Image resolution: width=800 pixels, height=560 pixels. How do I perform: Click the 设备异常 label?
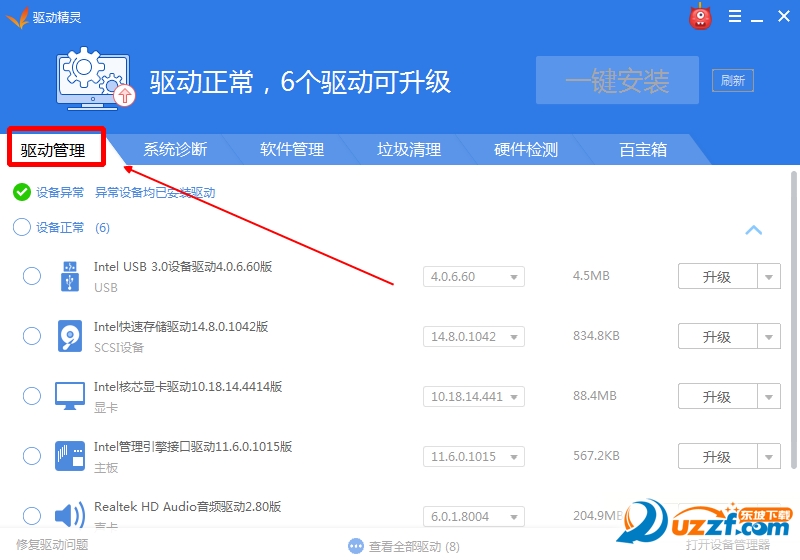click(x=60, y=192)
